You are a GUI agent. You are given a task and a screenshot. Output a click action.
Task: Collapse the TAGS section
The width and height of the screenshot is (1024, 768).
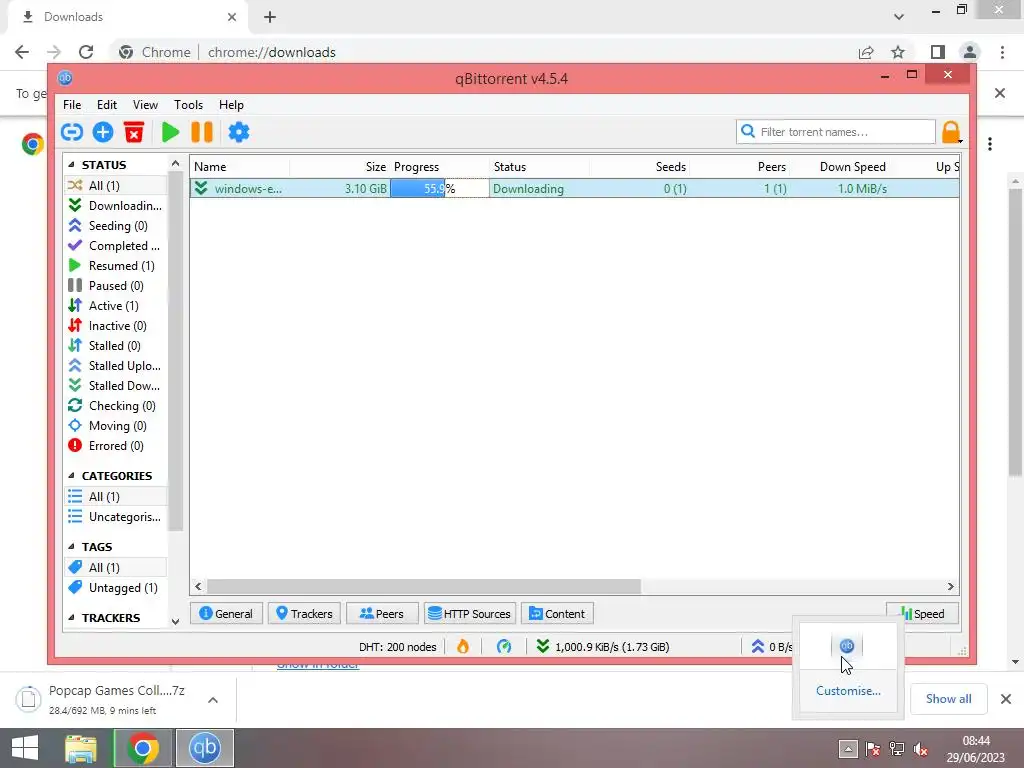71,547
